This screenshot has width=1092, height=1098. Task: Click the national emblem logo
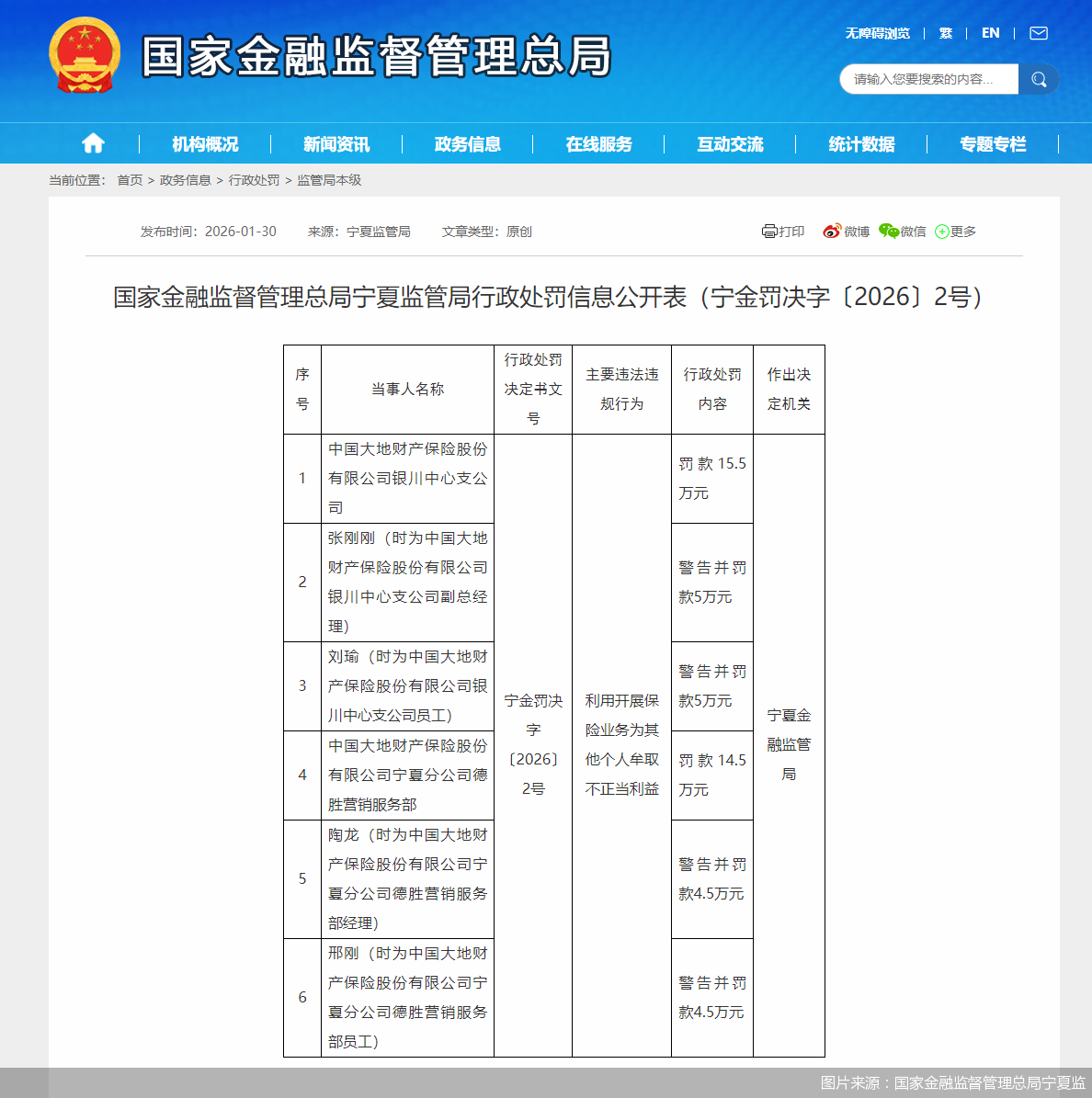(x=85, y=53)
